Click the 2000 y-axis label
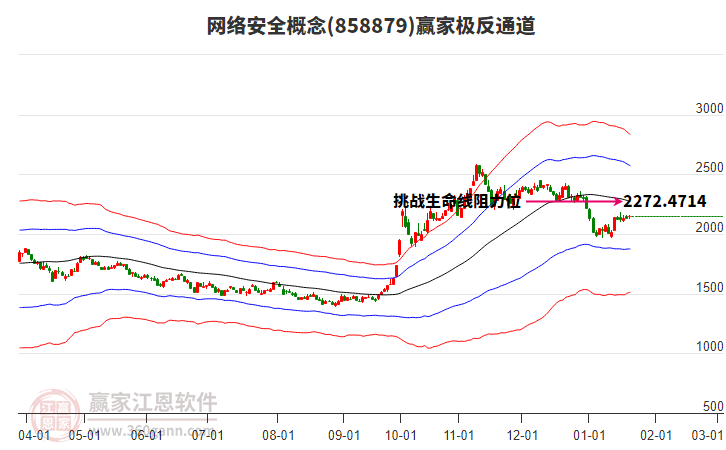This screenshot has width=726, height=450. tap(709, 228)
